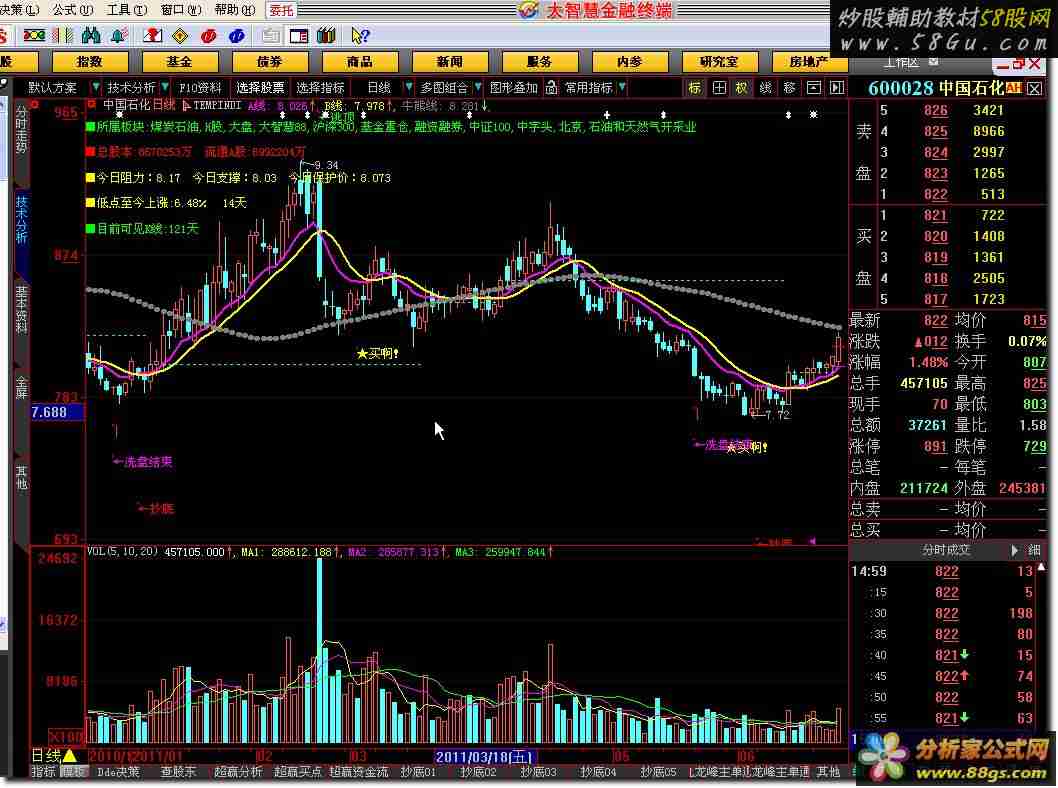The image size is (1058, 788).
Task: Expand the dropdown after 技术分析 in toolbar
Action: [x=165, y=87]
